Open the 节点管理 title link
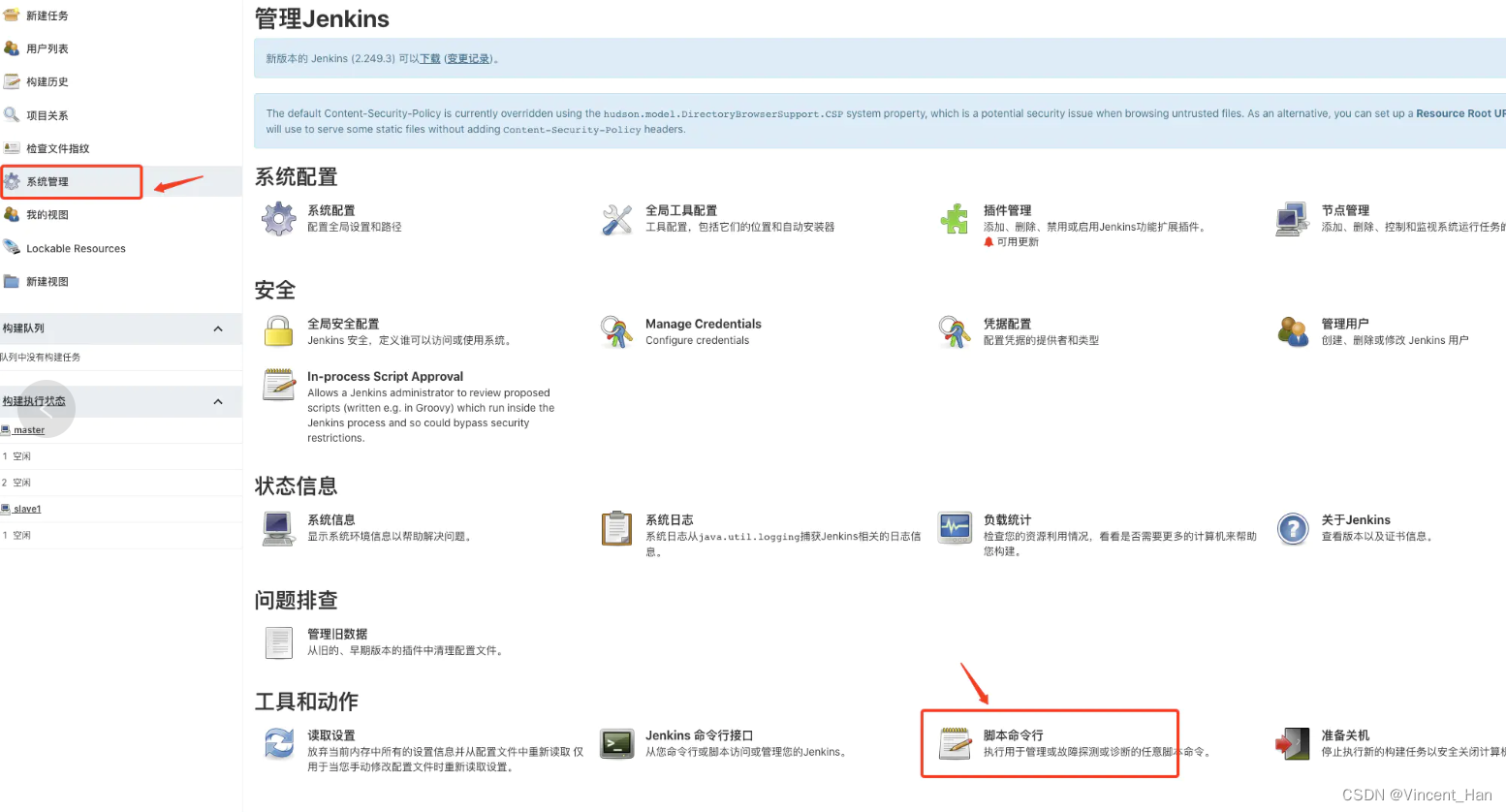The image size is (1506, 812). coord(1345,210)
